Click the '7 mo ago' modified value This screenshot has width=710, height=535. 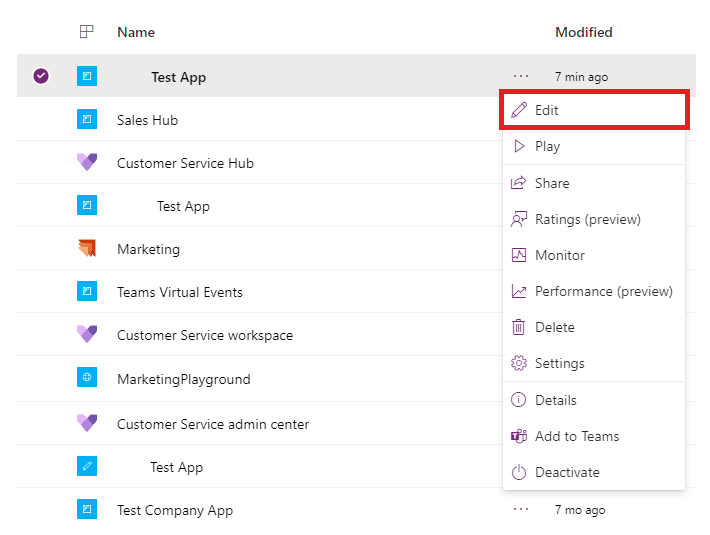pos(580,510)
